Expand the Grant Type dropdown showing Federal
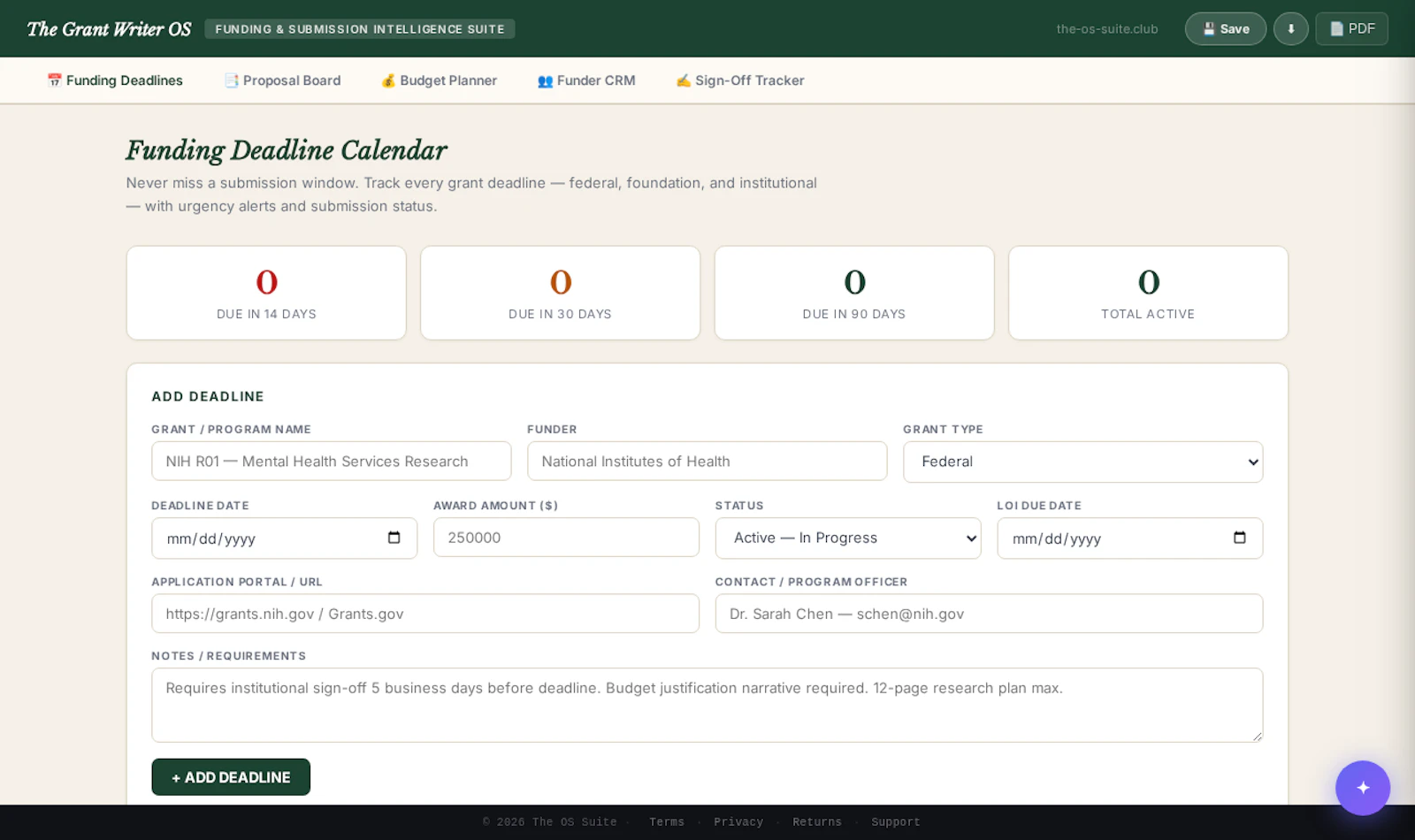The width and height of the screenshot is (1415, 840). pos(1082,462)
